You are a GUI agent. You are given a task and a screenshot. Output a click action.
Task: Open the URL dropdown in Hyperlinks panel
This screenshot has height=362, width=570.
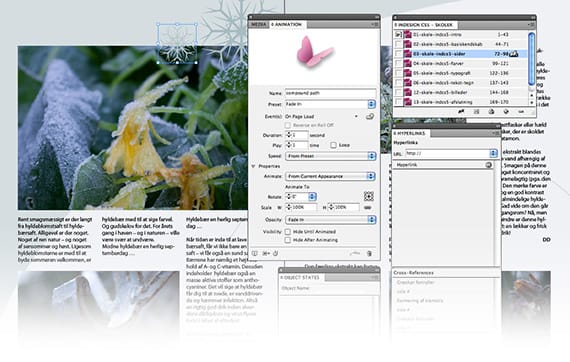click(493, 153)
